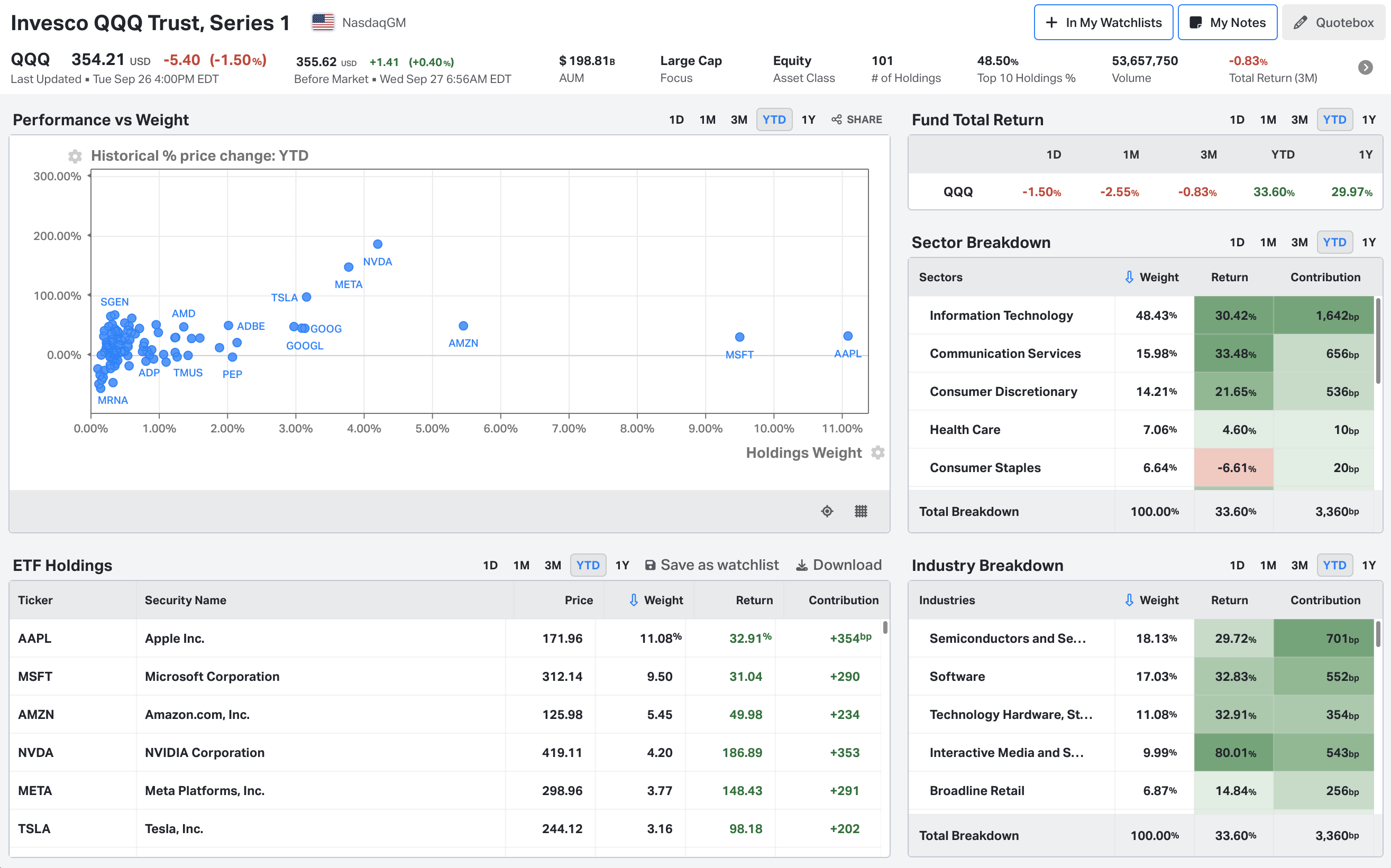Click the Communication Services sector row
The width and height of the screenshot is (1391, 868).
tap(1141, 354)
